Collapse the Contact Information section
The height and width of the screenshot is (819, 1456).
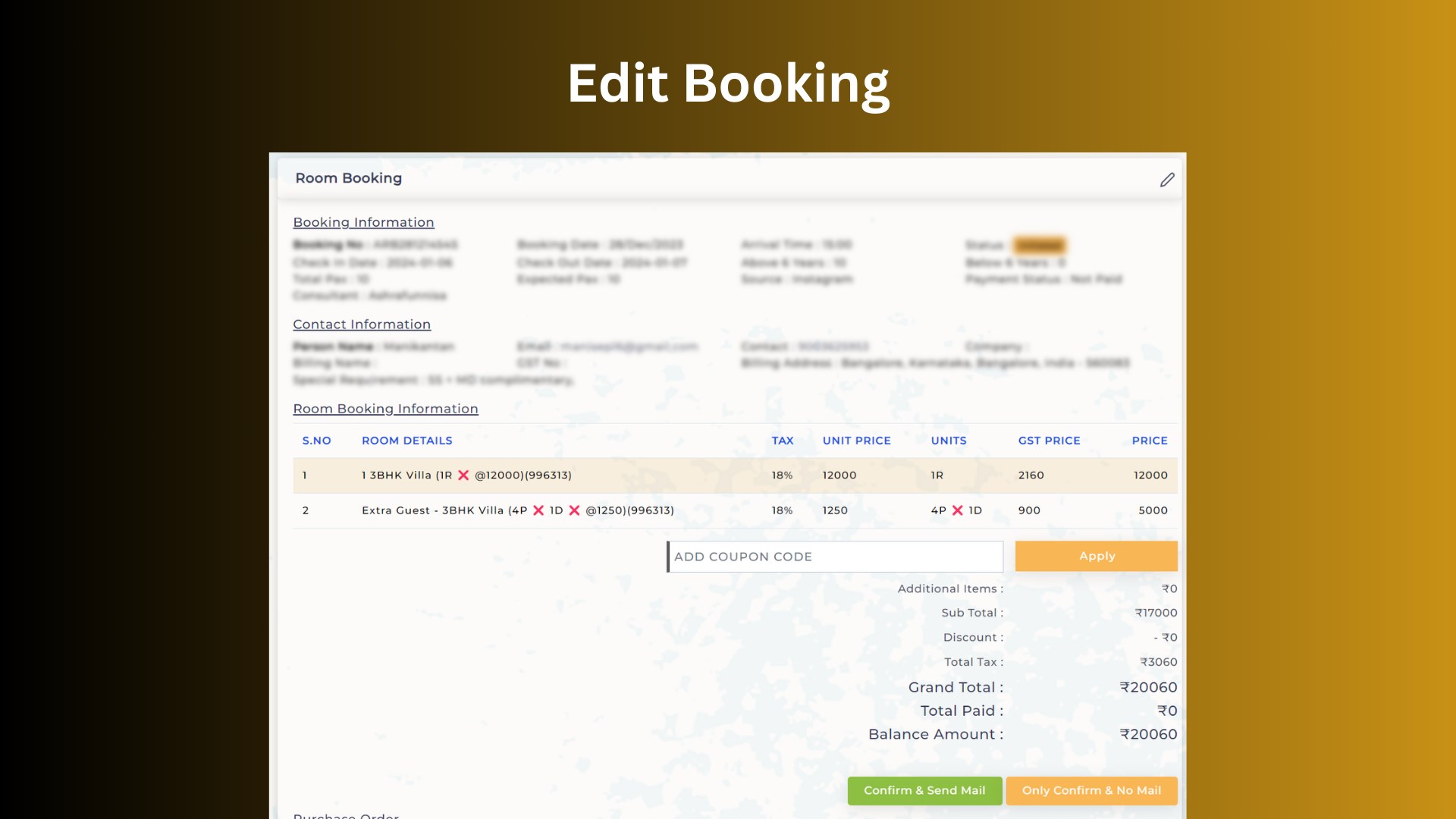[x=362, y=324]
